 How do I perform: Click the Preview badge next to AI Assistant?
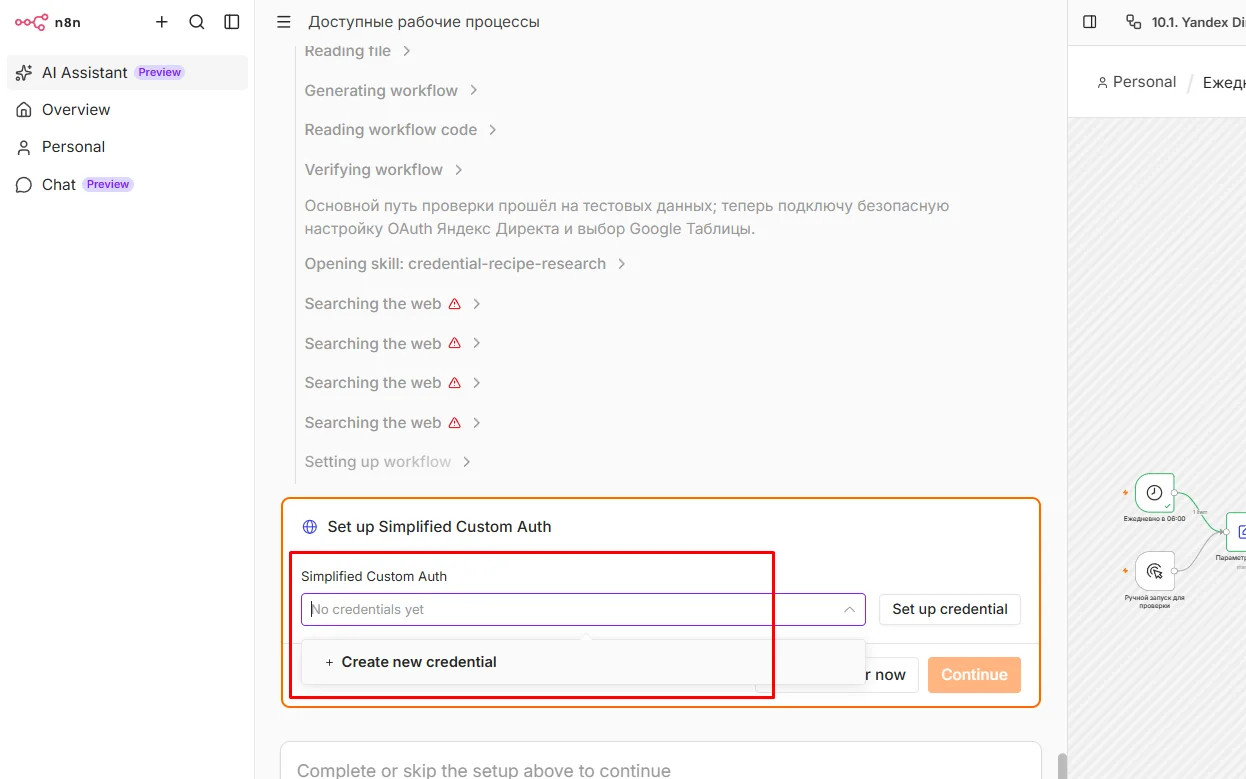[160, 73]
